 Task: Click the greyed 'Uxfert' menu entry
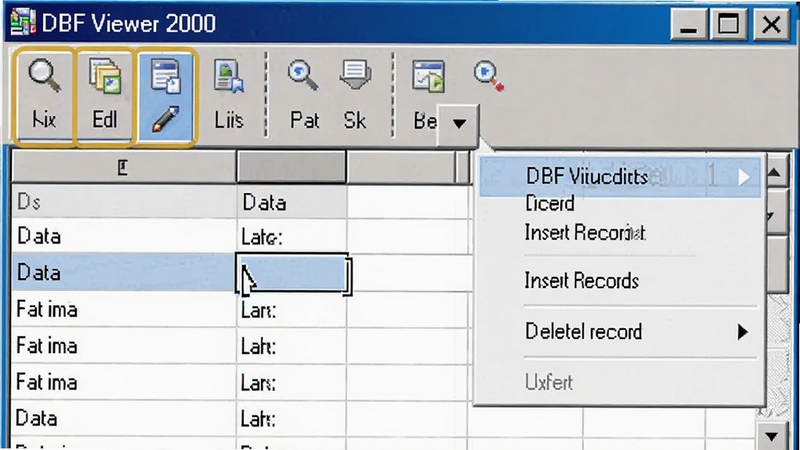coord(548,382)
